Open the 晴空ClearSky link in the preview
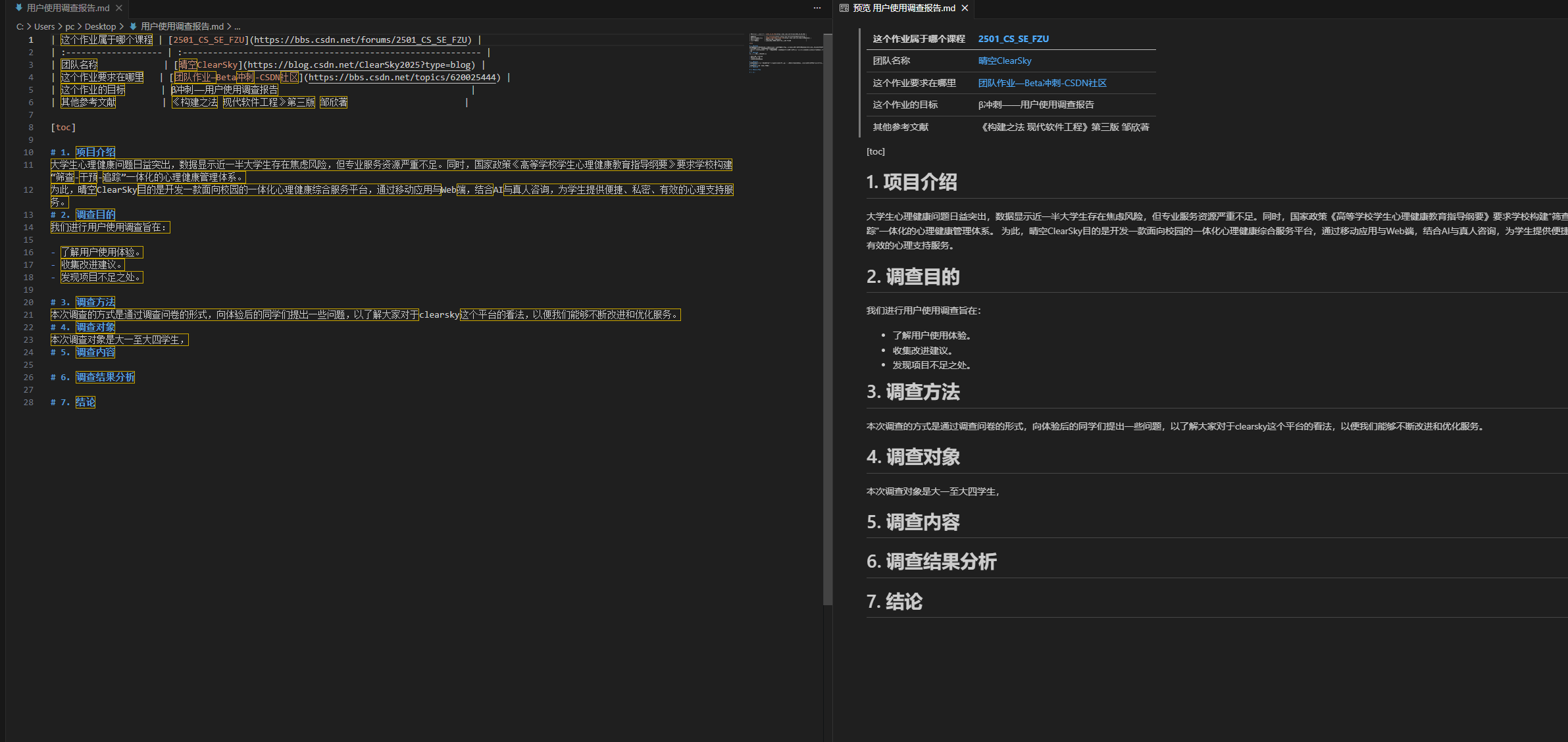This screenshot has height=742, width=1568. 1004,61
